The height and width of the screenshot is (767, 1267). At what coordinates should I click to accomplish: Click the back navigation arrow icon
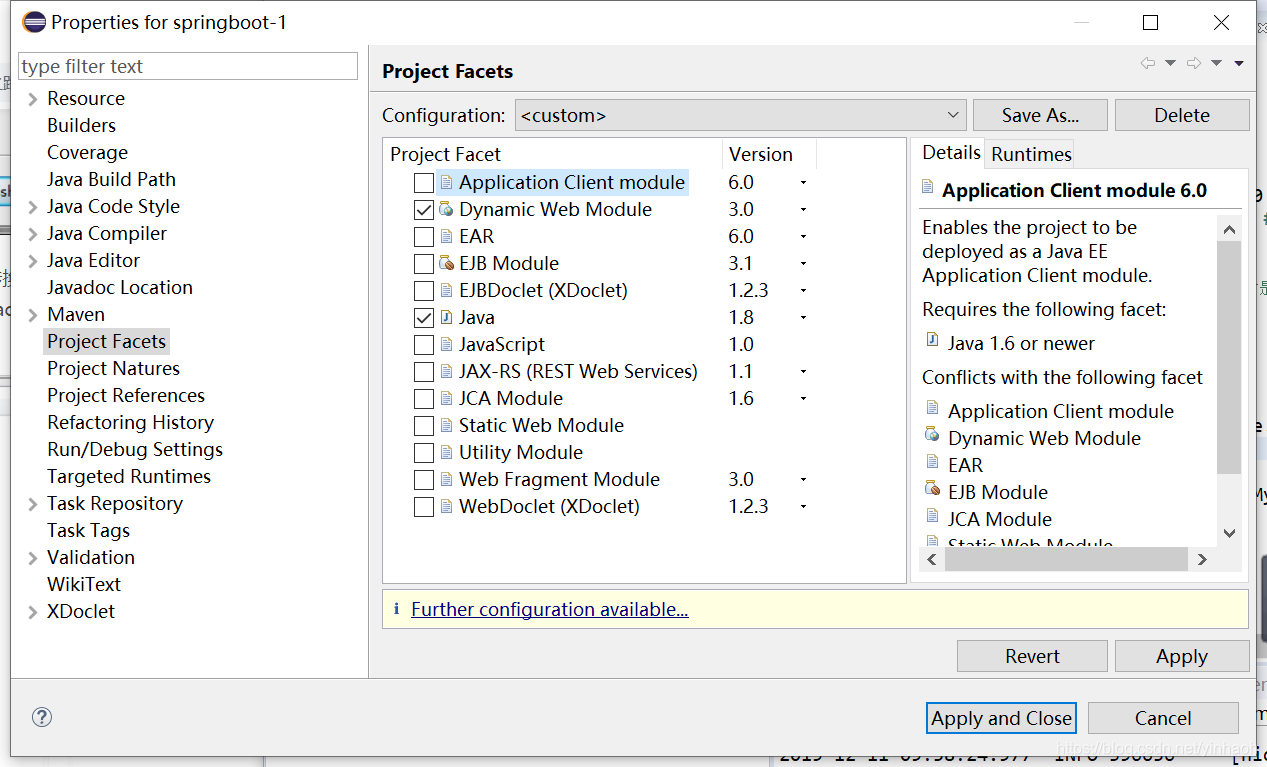(x=1147, y=63)
